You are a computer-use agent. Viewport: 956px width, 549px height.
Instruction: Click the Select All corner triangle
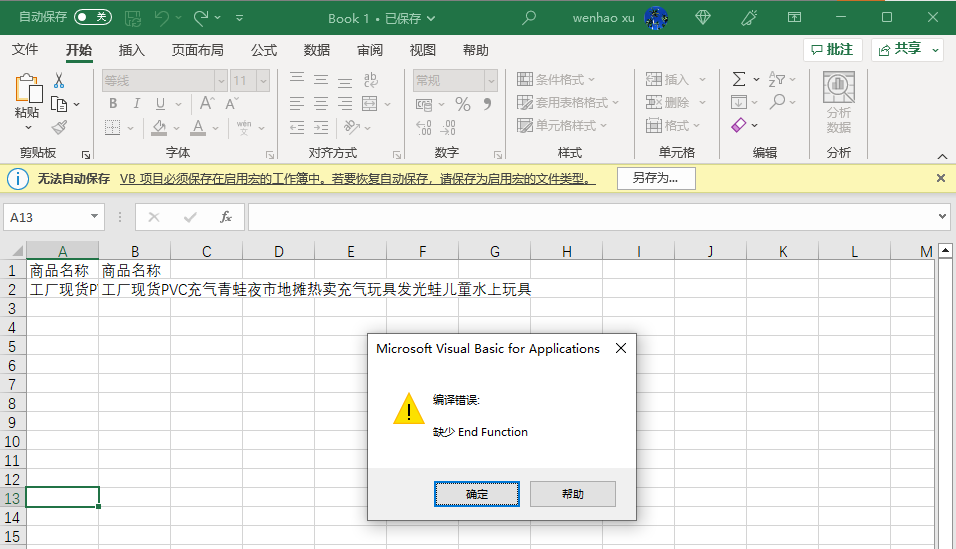coord(17,251)
